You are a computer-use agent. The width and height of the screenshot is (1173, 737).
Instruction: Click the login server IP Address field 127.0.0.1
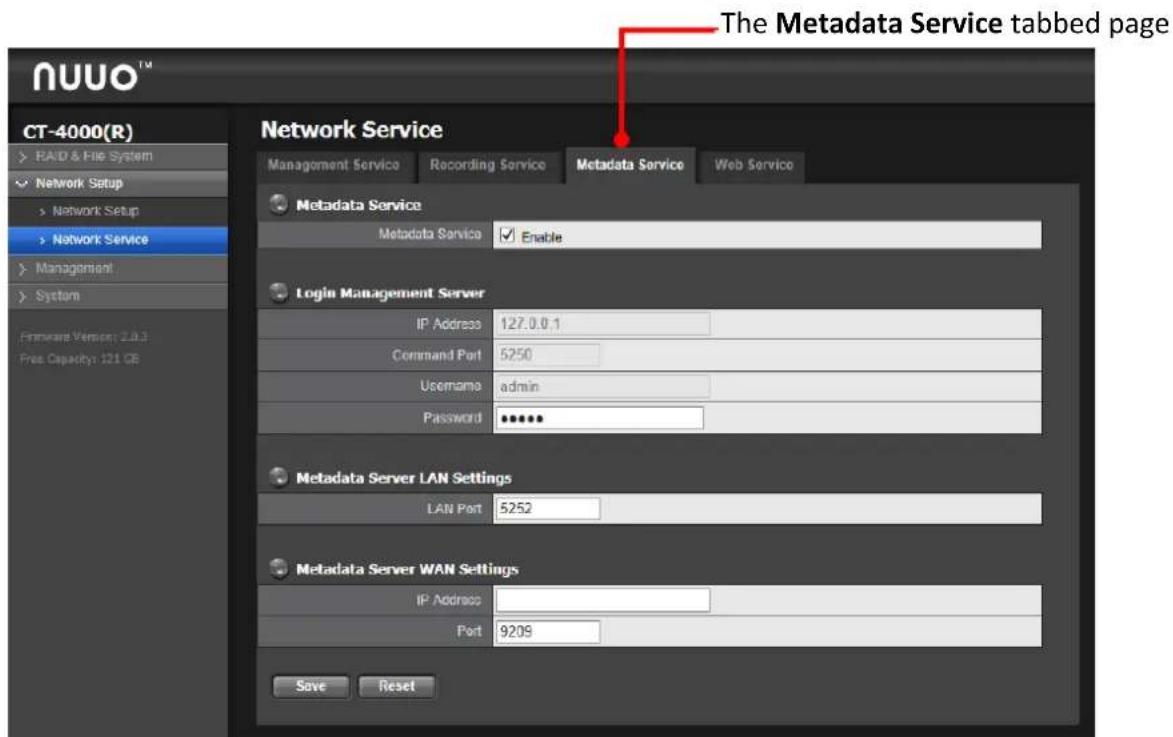[602, 324]
